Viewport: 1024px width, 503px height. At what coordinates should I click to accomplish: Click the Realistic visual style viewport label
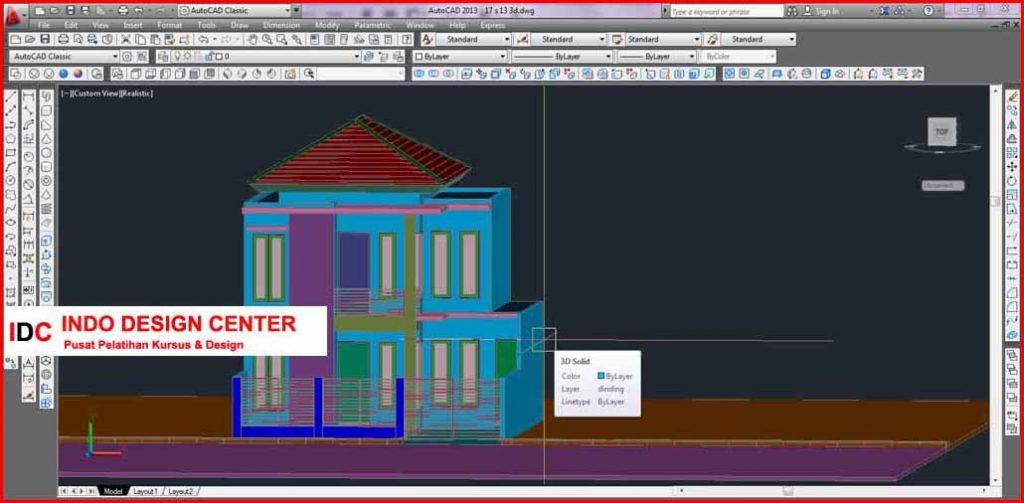click(136, 93)
